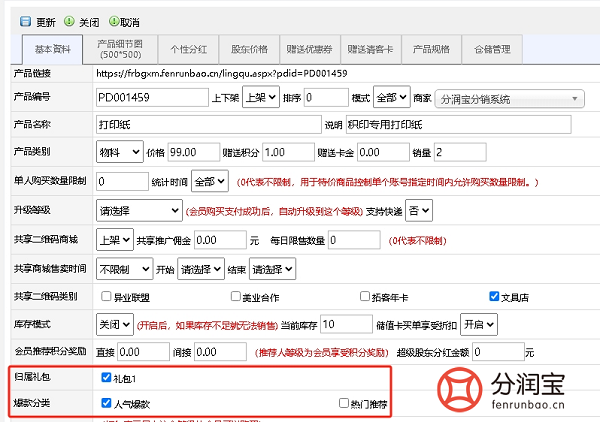Expand the 升级等级 请选择 dropdown
Image resolution: width=600 pixels, height=422 pixels.
(139, 211)
